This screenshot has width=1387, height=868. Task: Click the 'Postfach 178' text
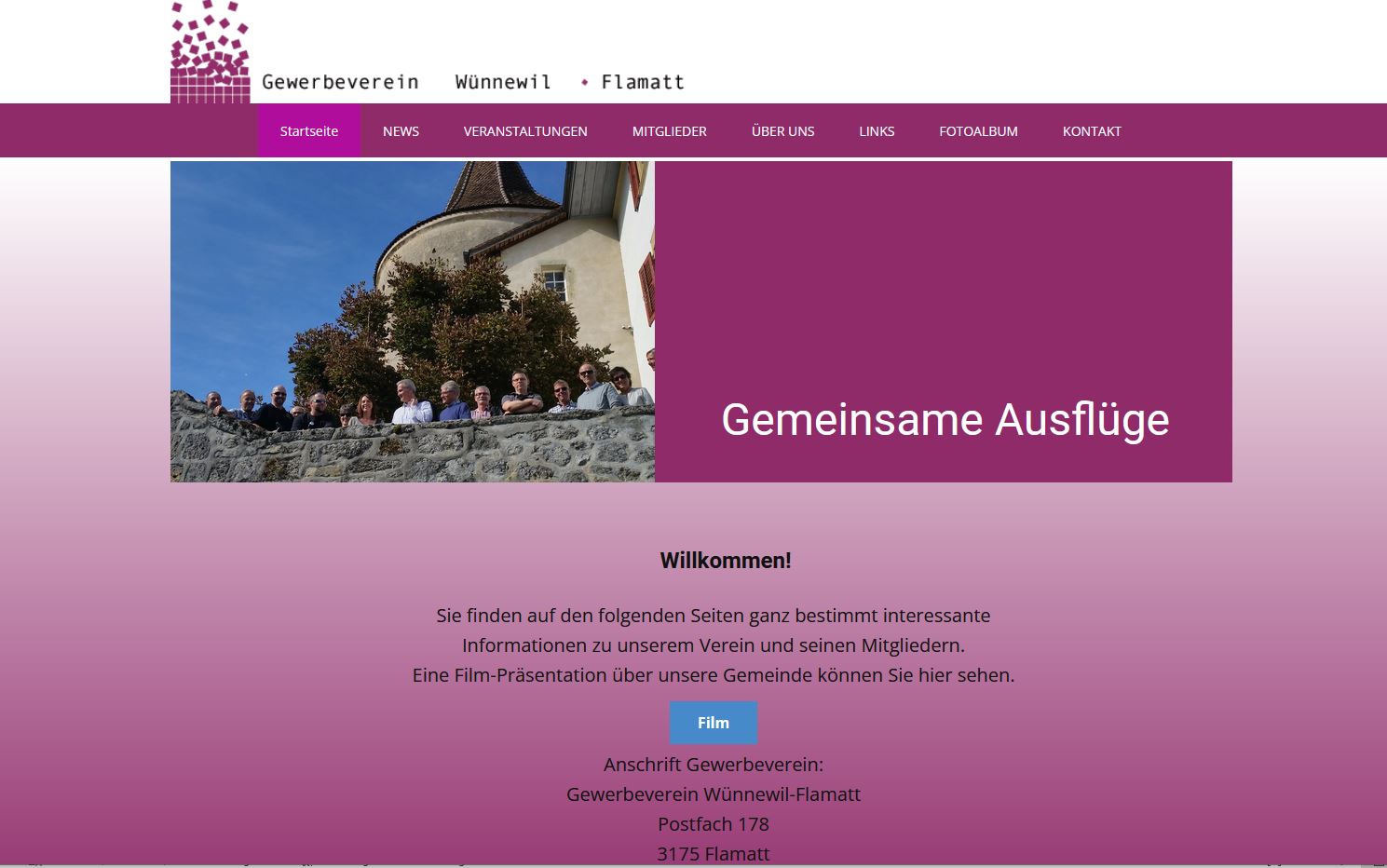click(714, 824)
